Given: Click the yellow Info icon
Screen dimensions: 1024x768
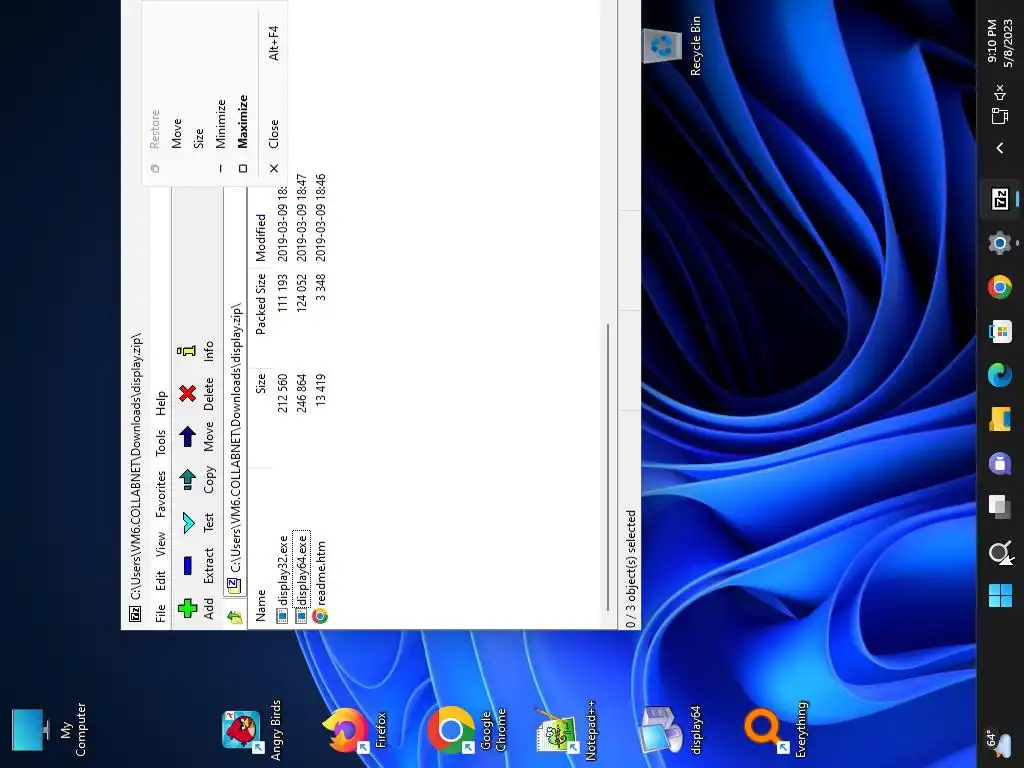Looking at the screenshot, I should click(187, 351).
